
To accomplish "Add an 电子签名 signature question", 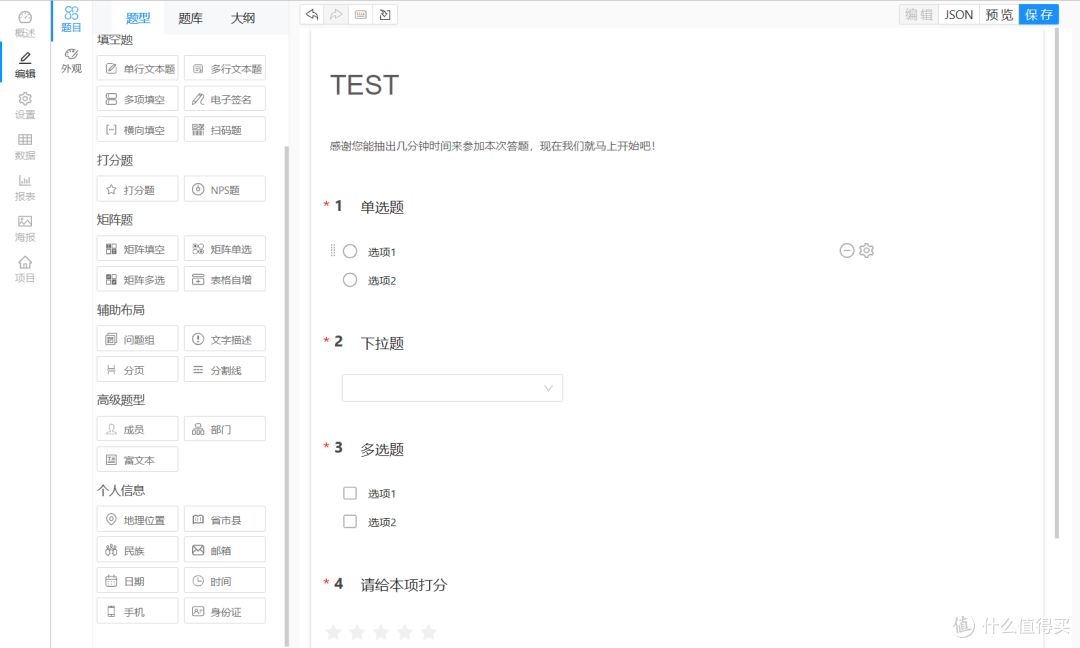I will point(225,99).
